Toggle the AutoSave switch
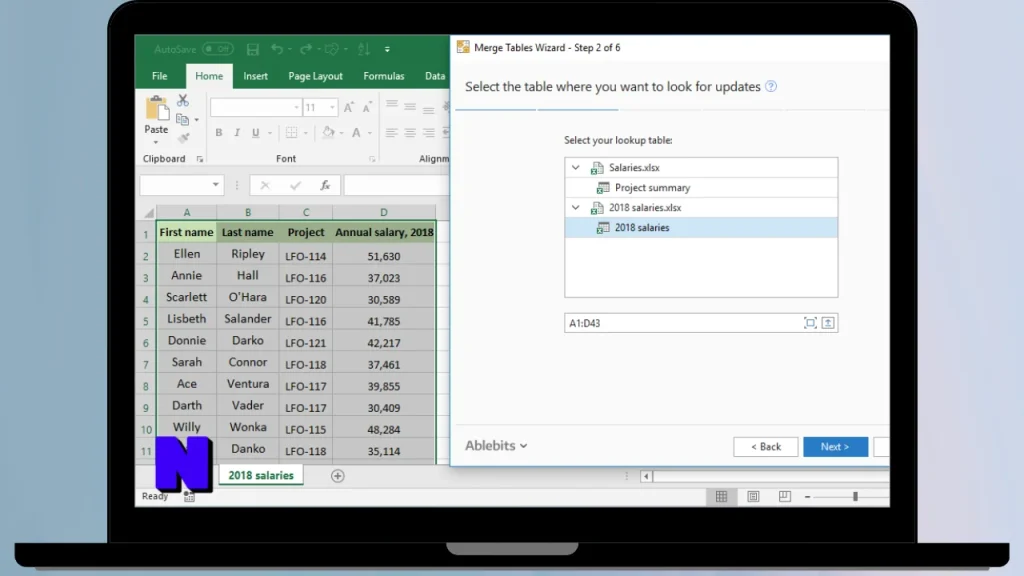1024x576 pixels. pyautogui.click(x=217, y=49)
